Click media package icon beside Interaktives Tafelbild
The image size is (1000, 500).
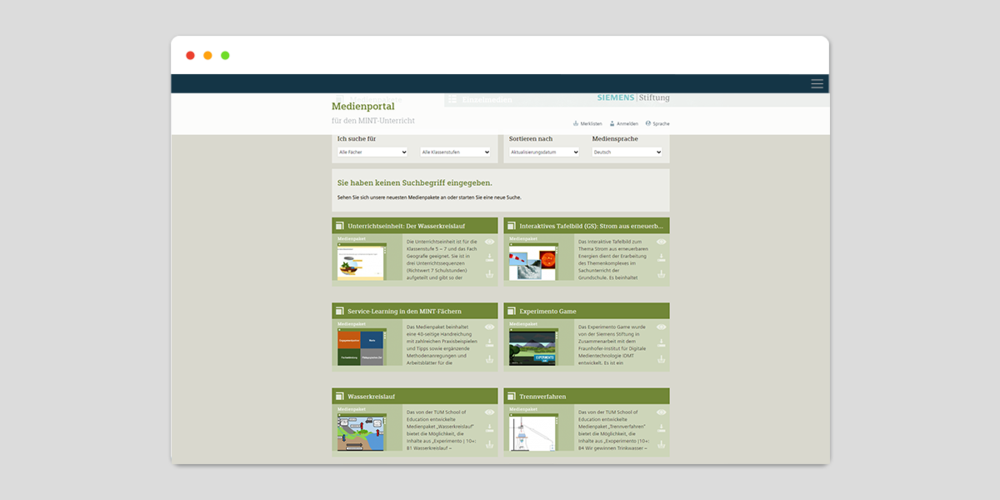click(x=511, y=226)
